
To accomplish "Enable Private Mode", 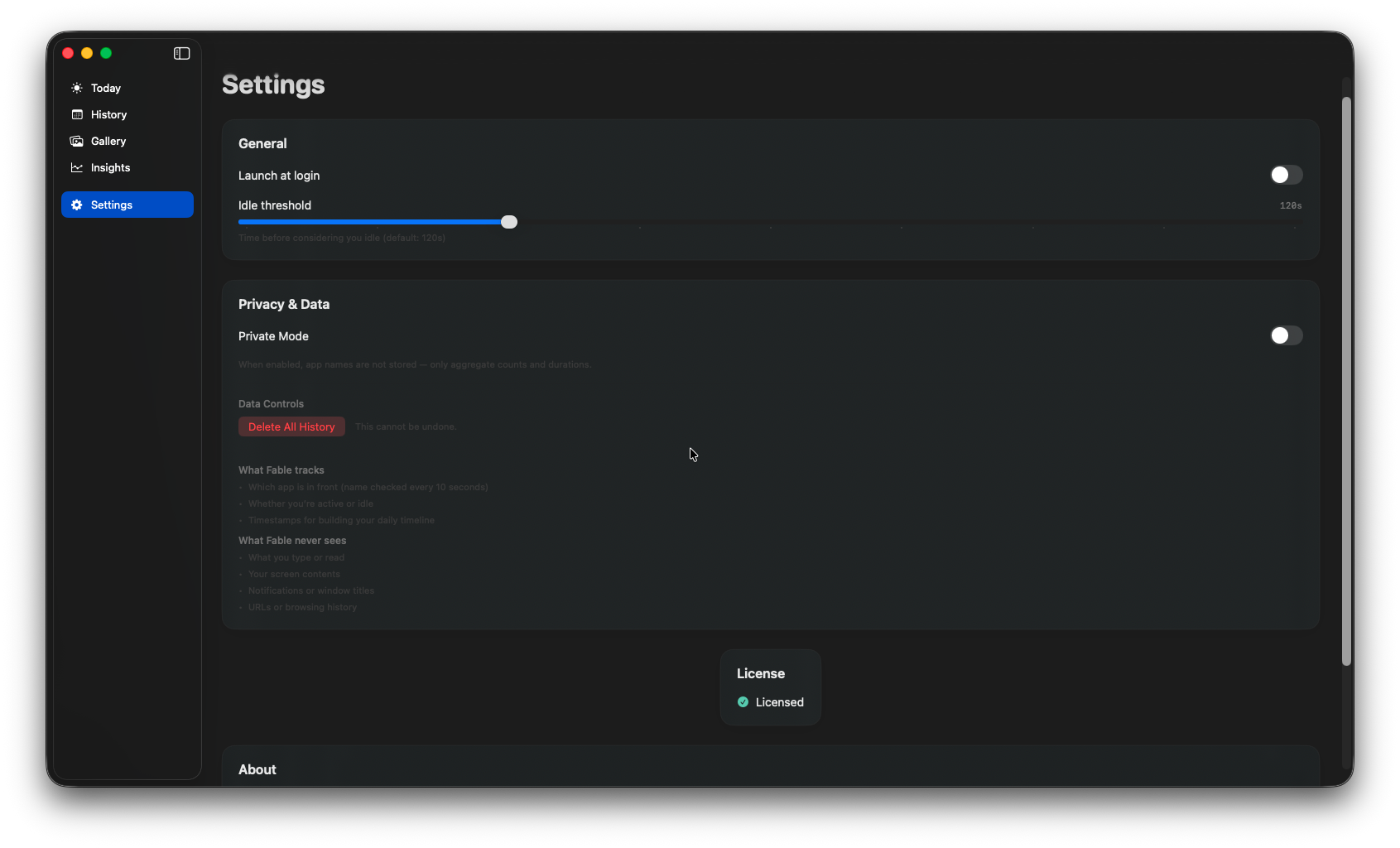I will (1286, 335).
